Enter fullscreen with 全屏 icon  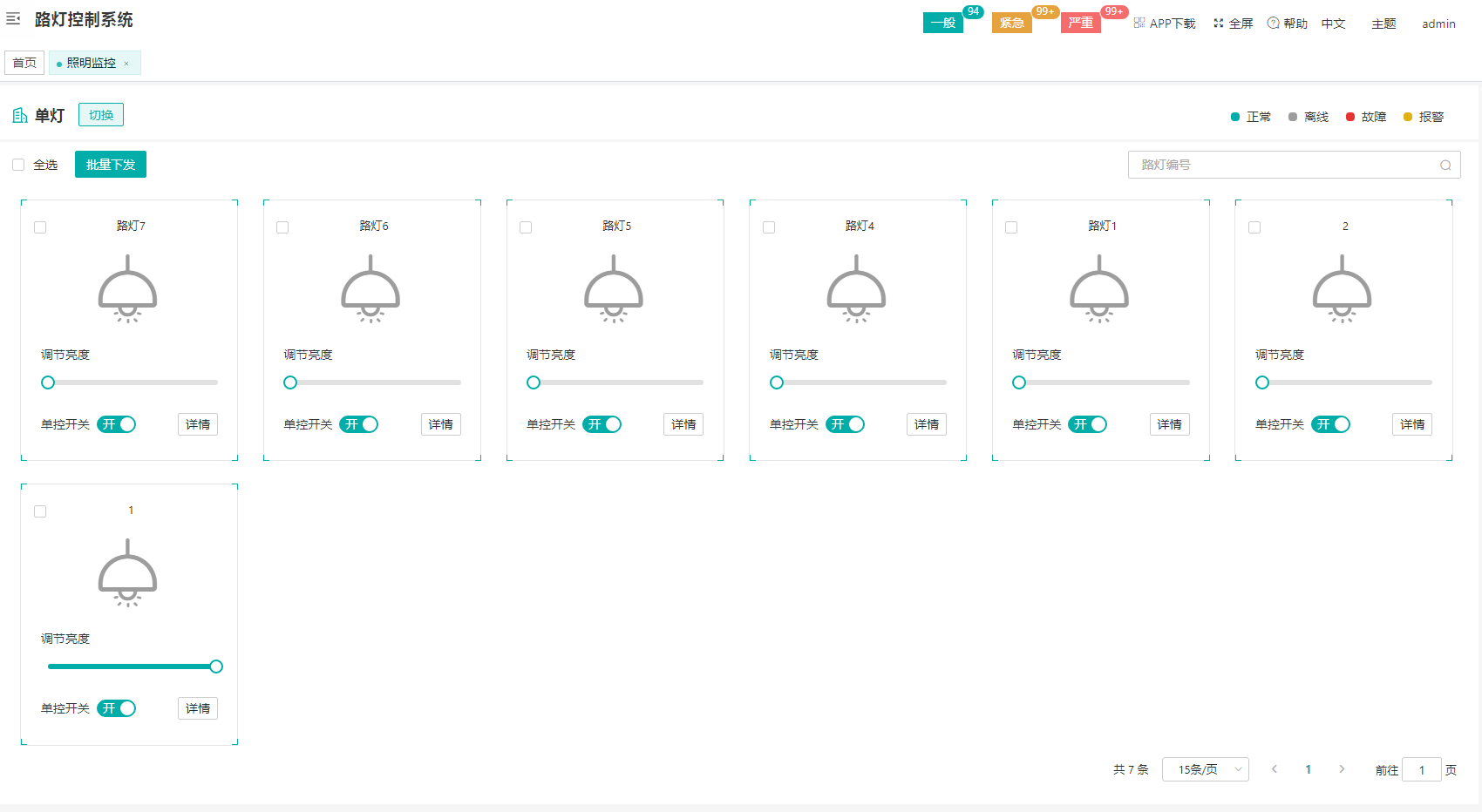pyautogui.click(x=1219, y=24)
